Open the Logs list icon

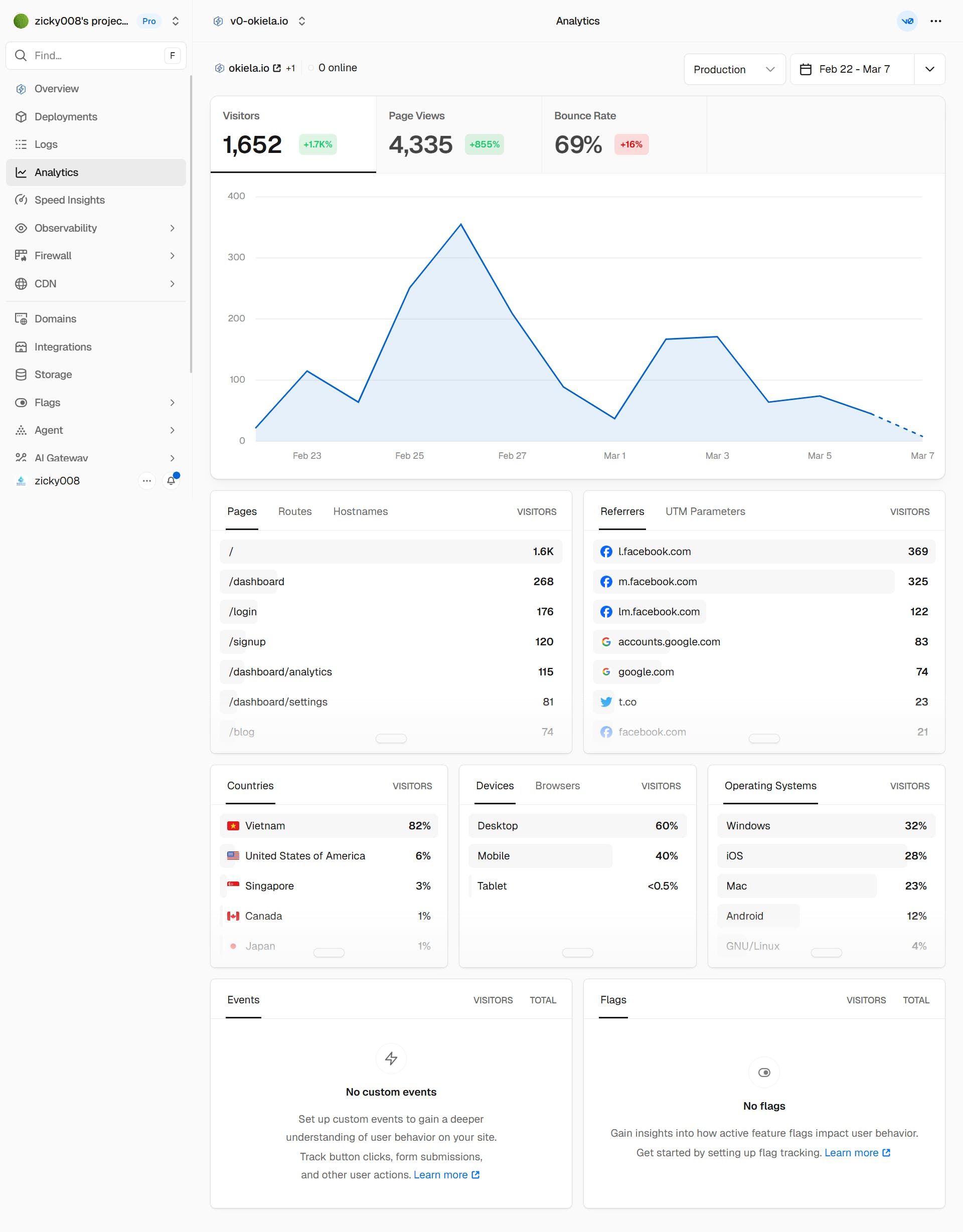(21, 144)
